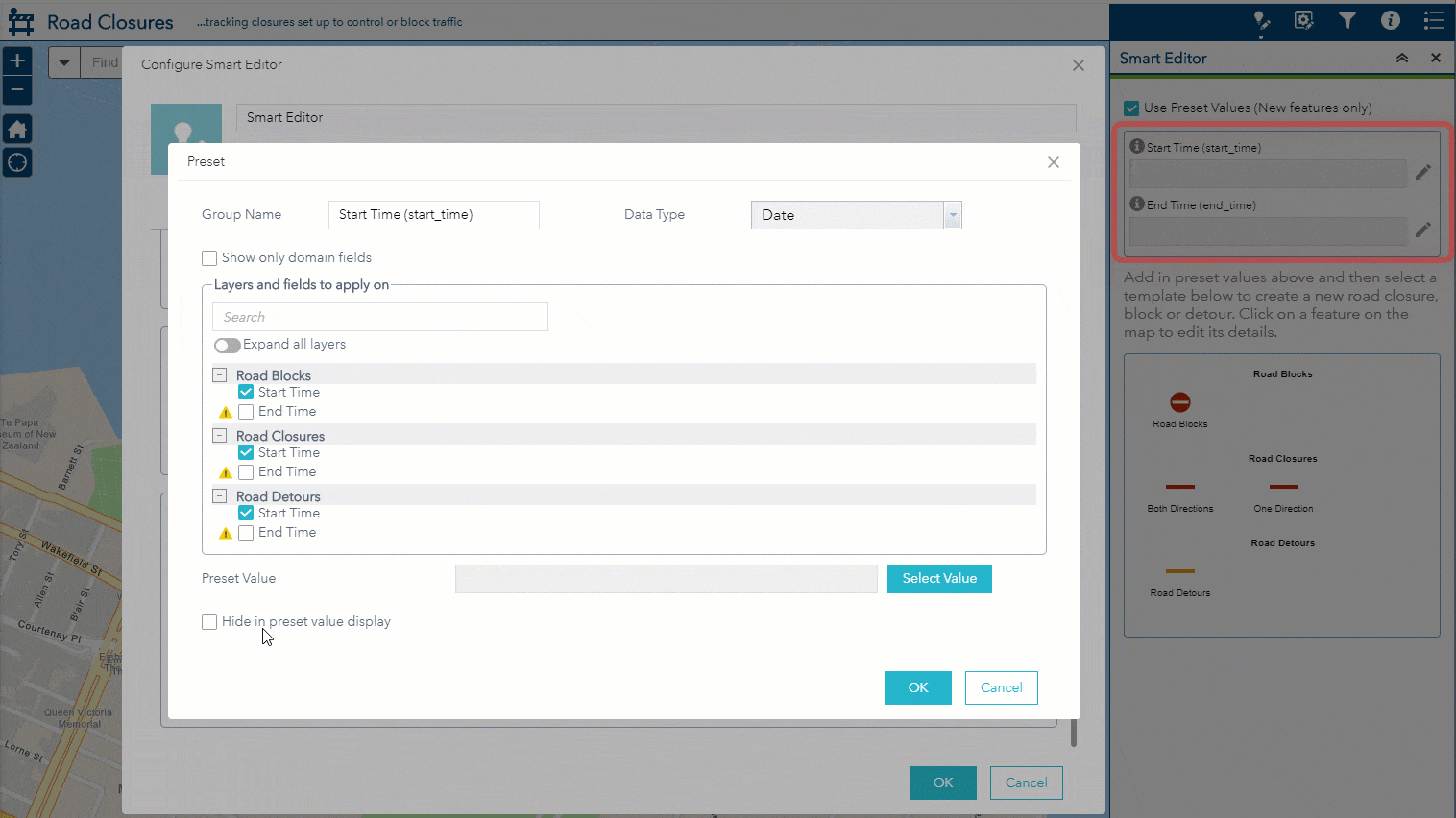
Task: Click Cancel in Configure Smart Editor dialog
Action: pyautogui.click(x=1027, y=782)
